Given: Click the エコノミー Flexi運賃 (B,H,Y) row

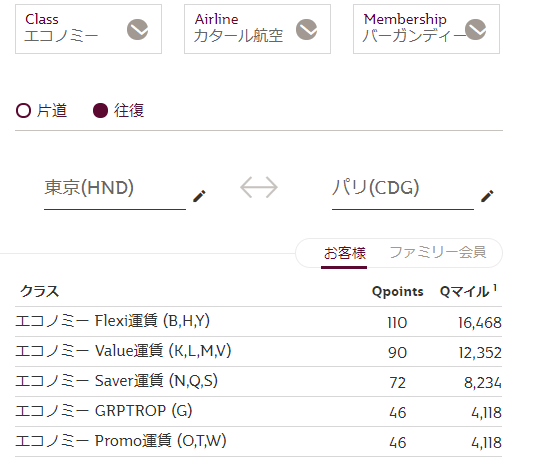Looking at the screenshot, I should 259,322.
